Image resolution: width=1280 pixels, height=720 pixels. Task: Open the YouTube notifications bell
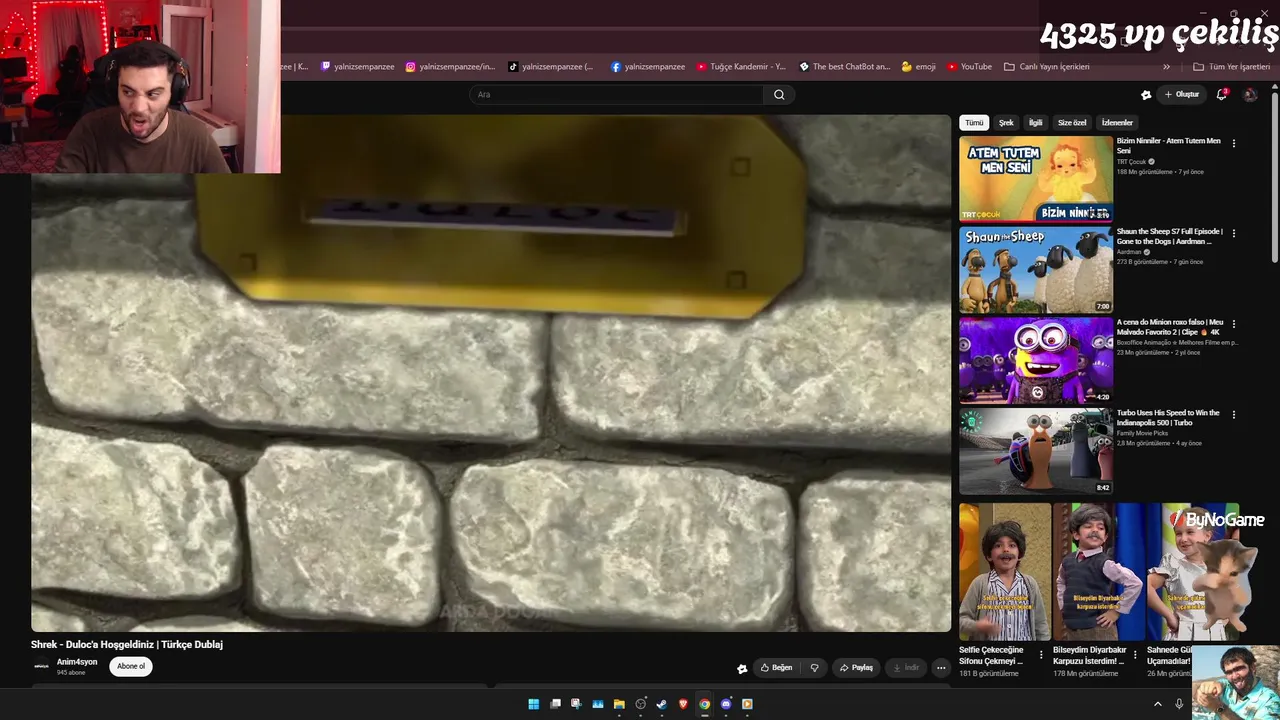click(1221, 95)
